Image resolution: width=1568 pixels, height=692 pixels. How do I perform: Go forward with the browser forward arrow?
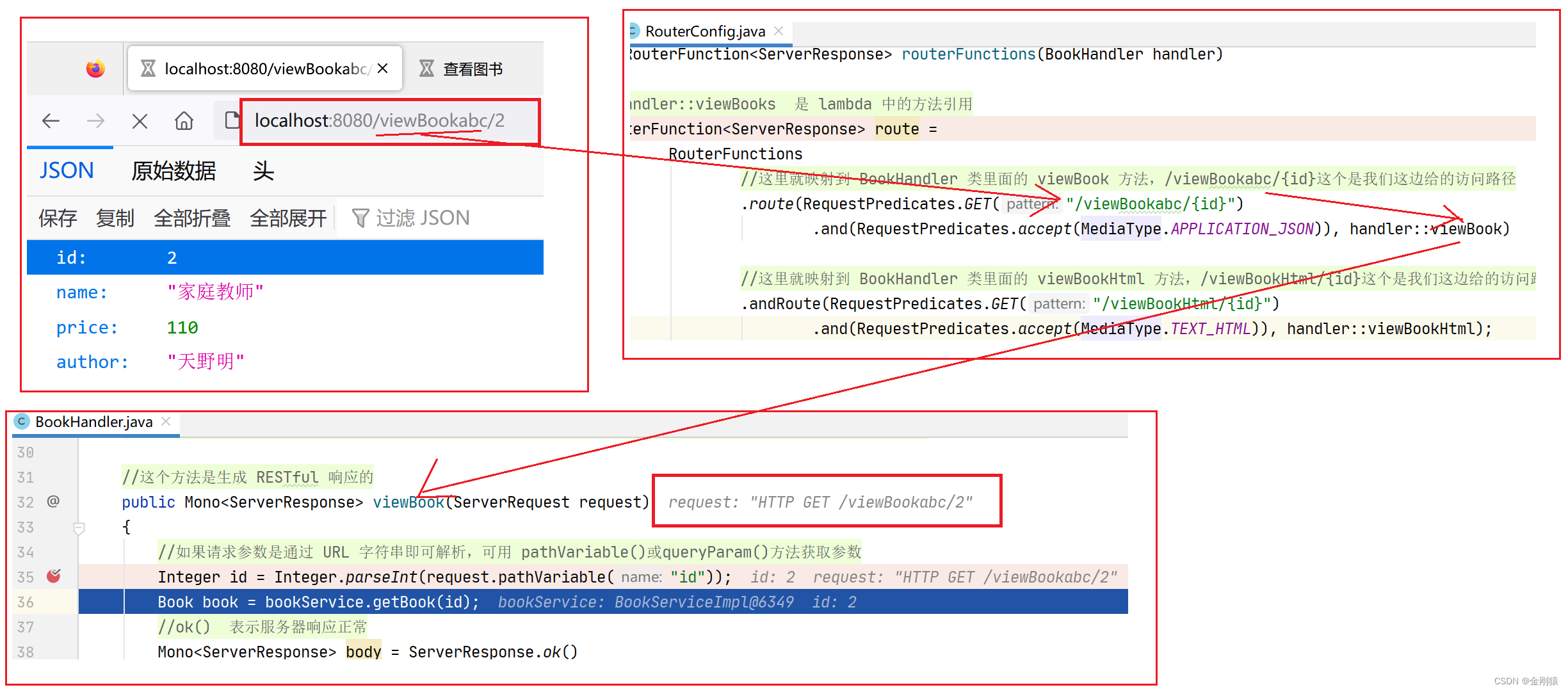(95, 120)
